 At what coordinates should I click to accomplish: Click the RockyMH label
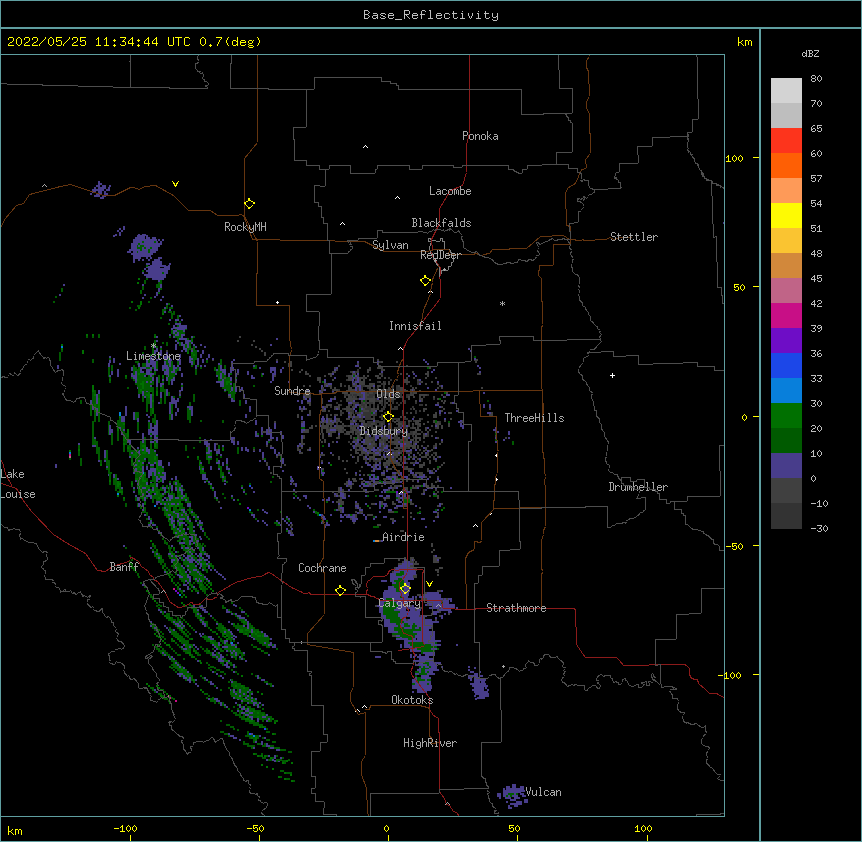point(245,227)
